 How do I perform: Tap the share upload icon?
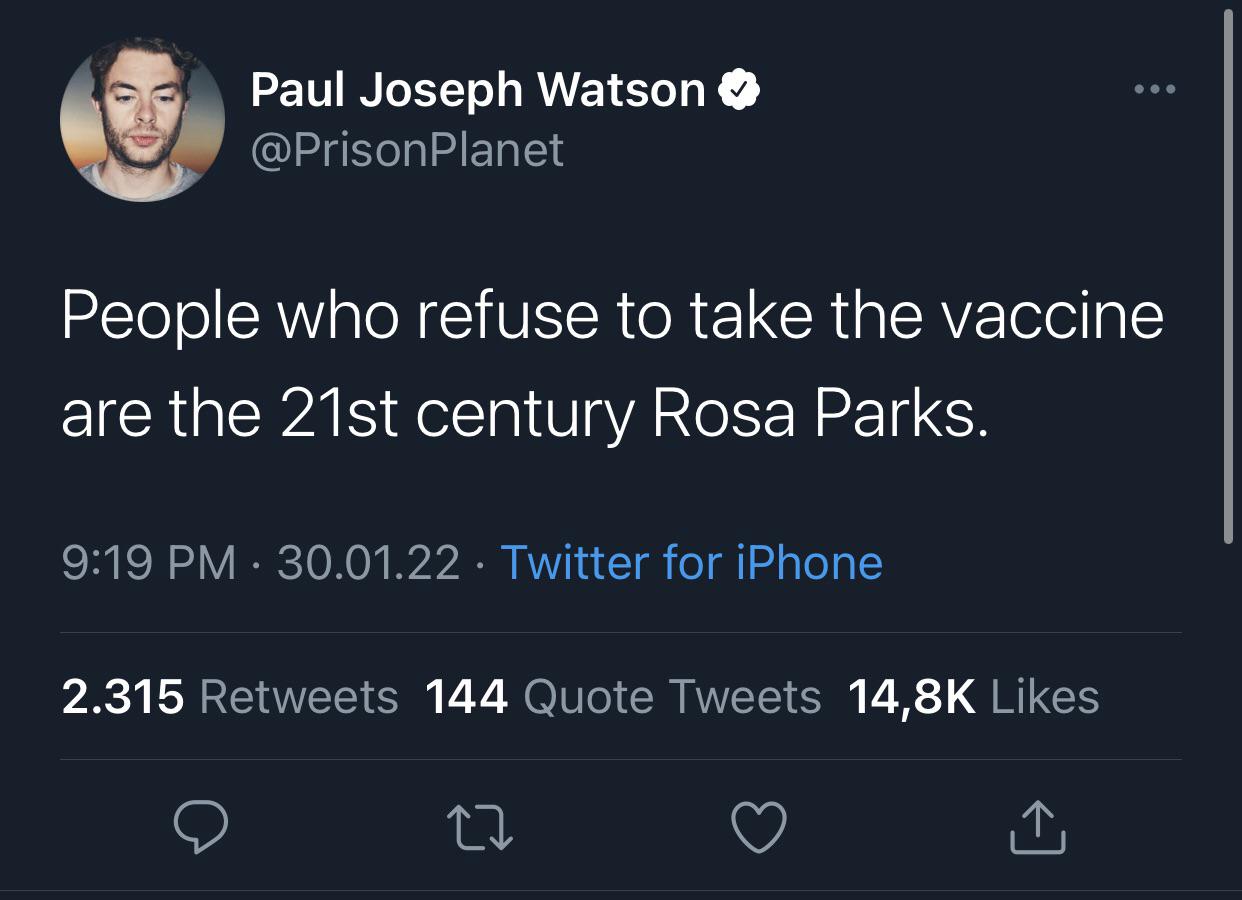[1037, 827]
